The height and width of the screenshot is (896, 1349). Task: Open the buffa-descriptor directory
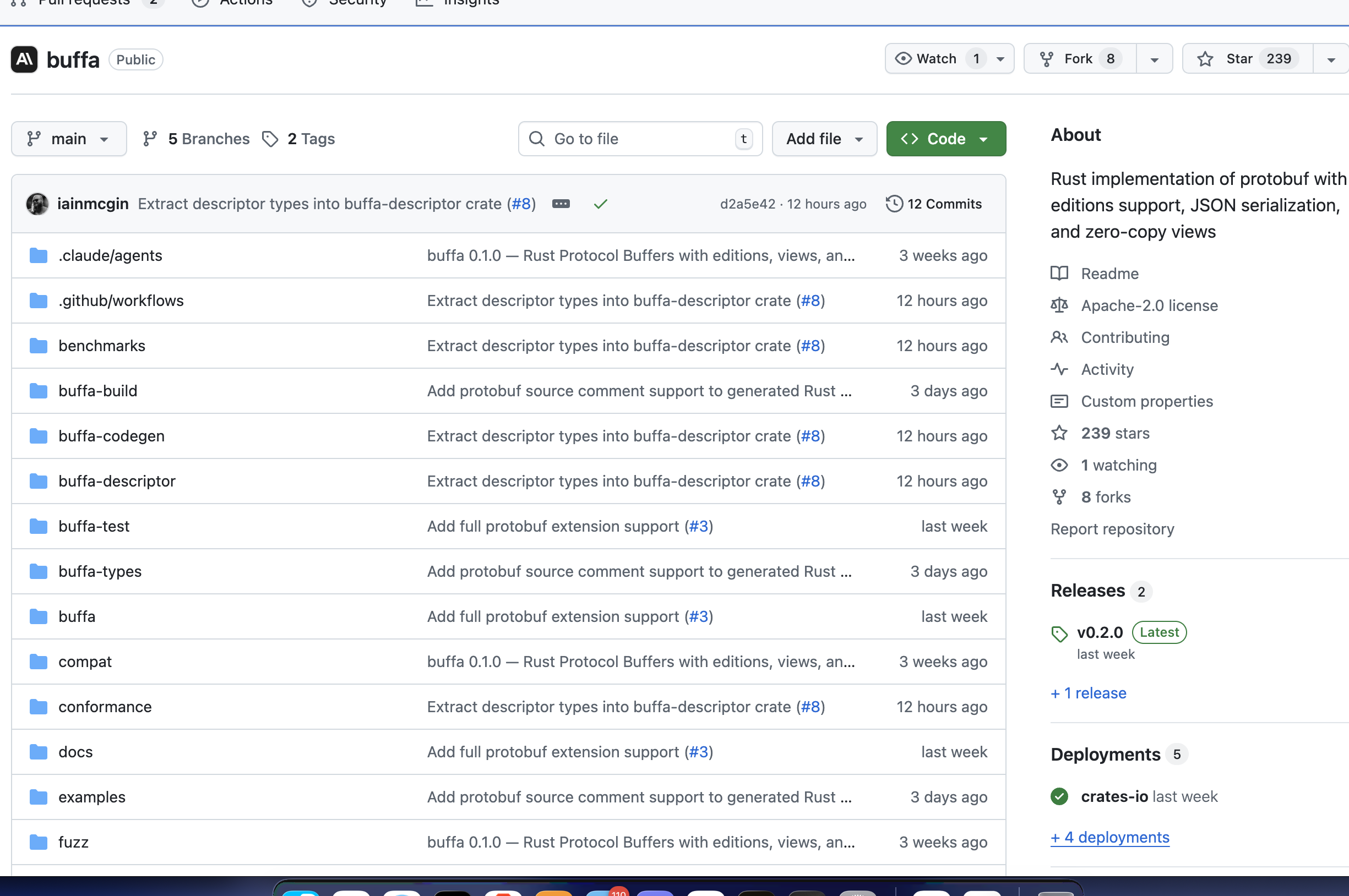pyautogui.click(x=117, y=481)
